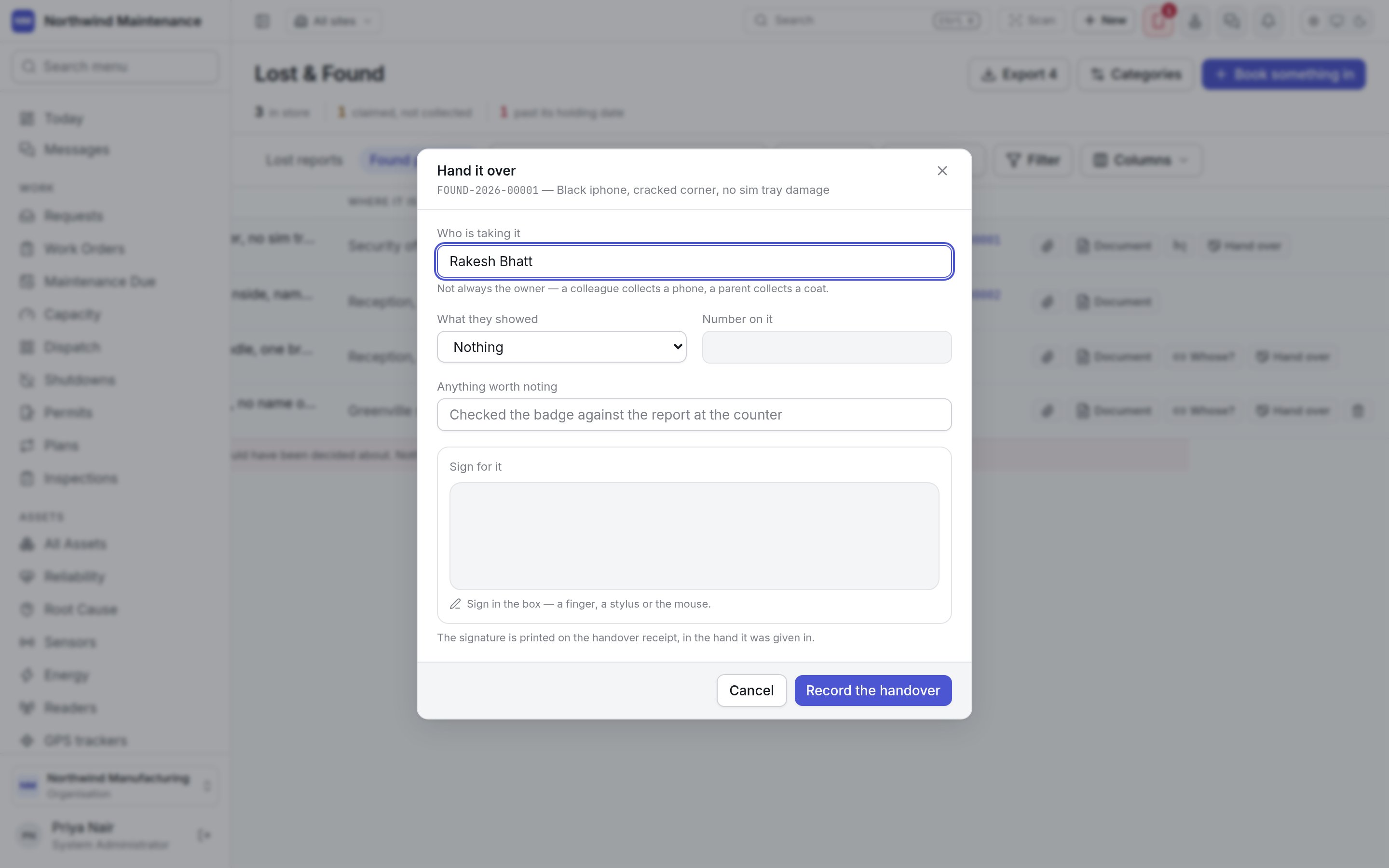
Task: Click the notifications bell icon
Action: click(x=1268, y=21)
